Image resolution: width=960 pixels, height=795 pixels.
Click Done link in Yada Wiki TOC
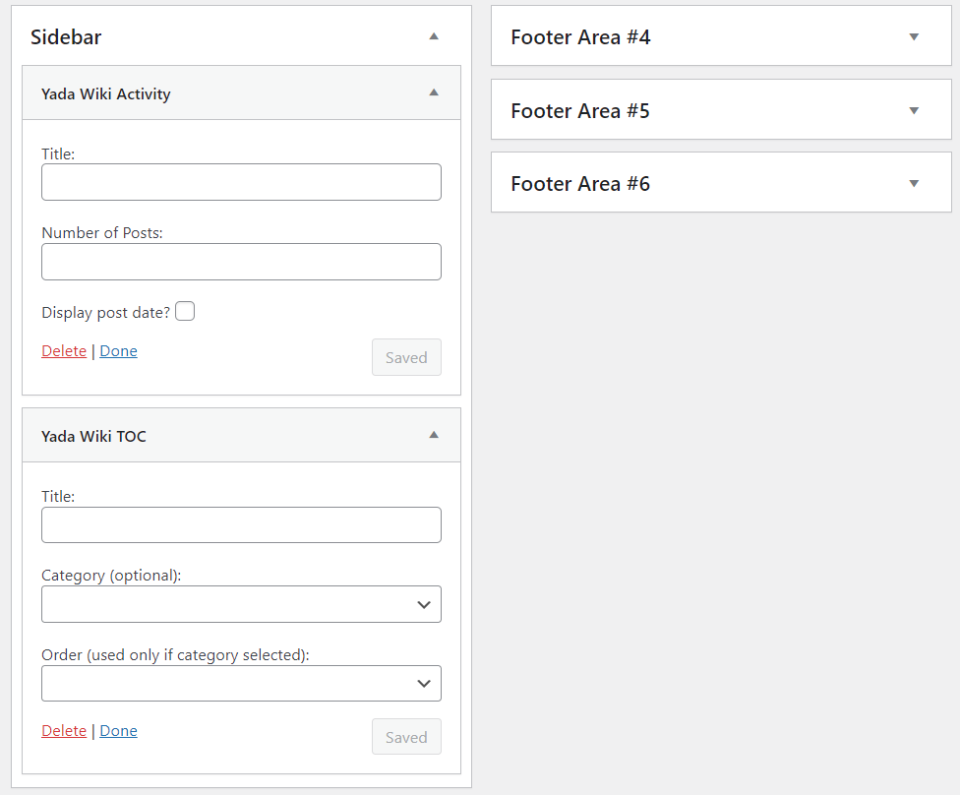(x=118, y=731)
